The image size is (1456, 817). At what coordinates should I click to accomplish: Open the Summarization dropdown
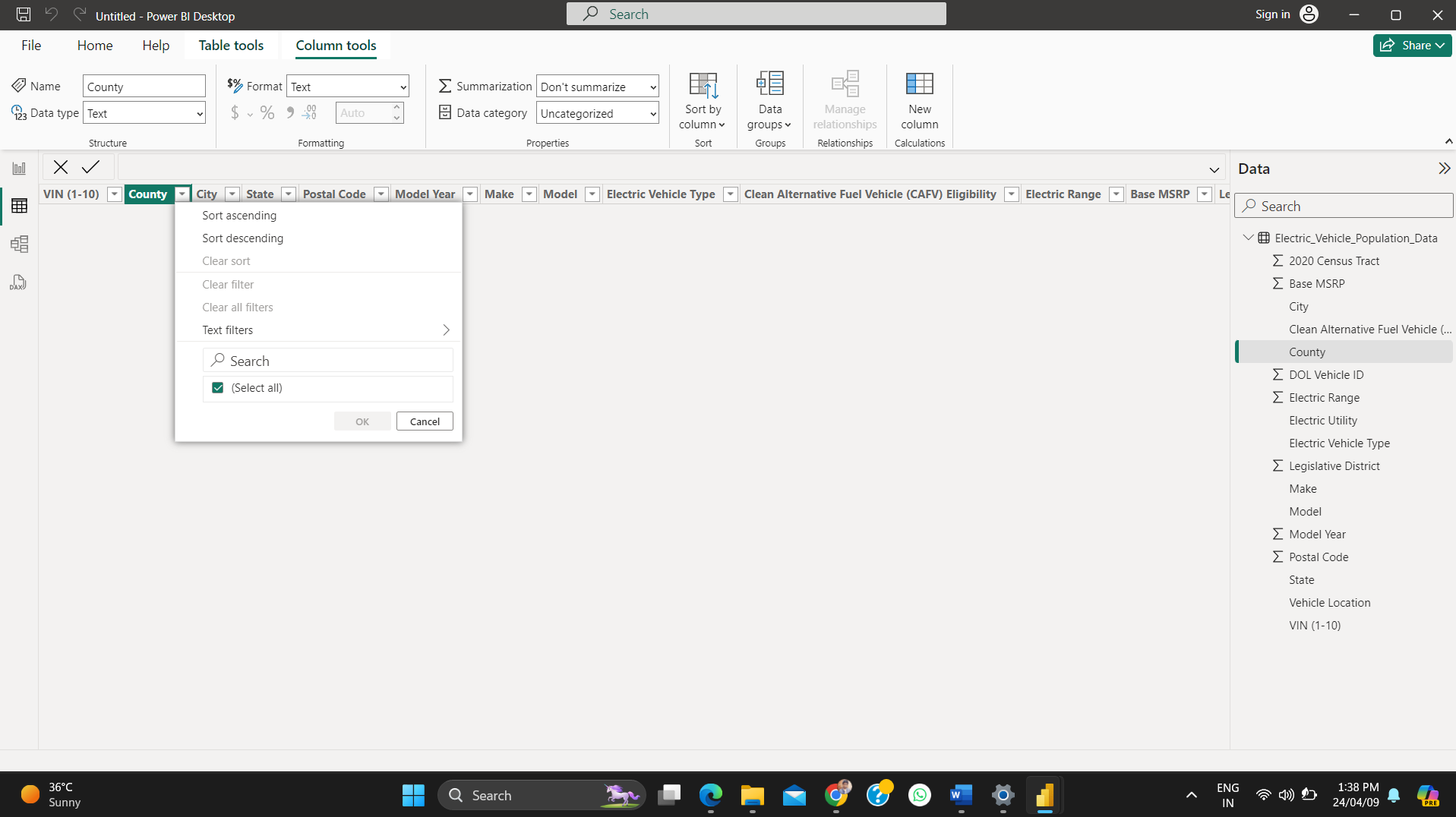(x=598, y=87)
